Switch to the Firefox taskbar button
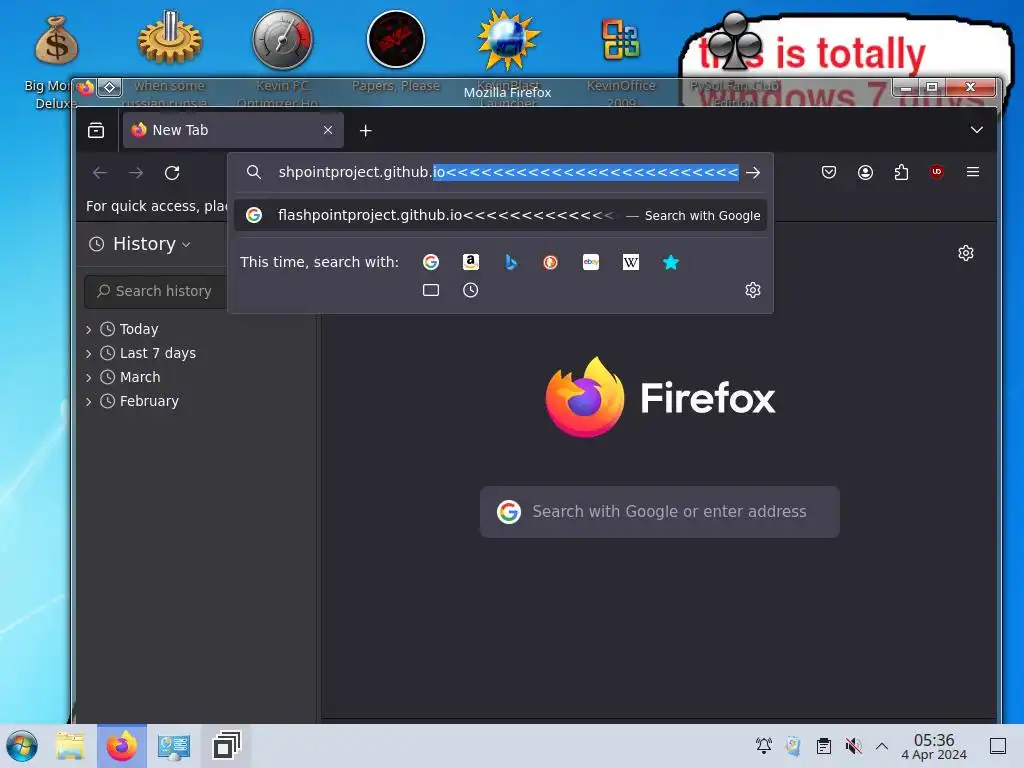This screenshot has width=1024, height=768. (x=122, y=746)
